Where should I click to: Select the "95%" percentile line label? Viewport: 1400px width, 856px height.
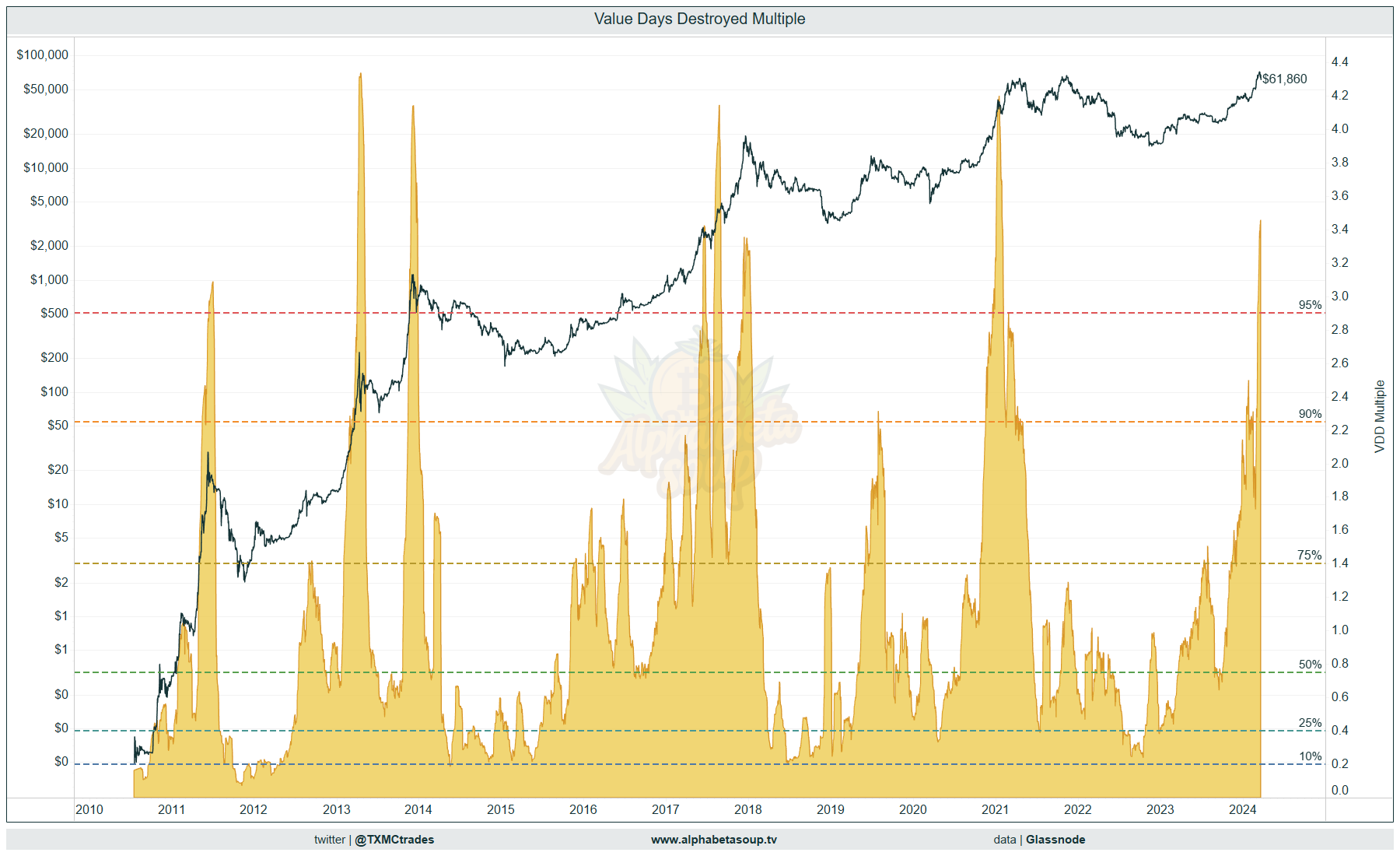[x=1310, y=305]
